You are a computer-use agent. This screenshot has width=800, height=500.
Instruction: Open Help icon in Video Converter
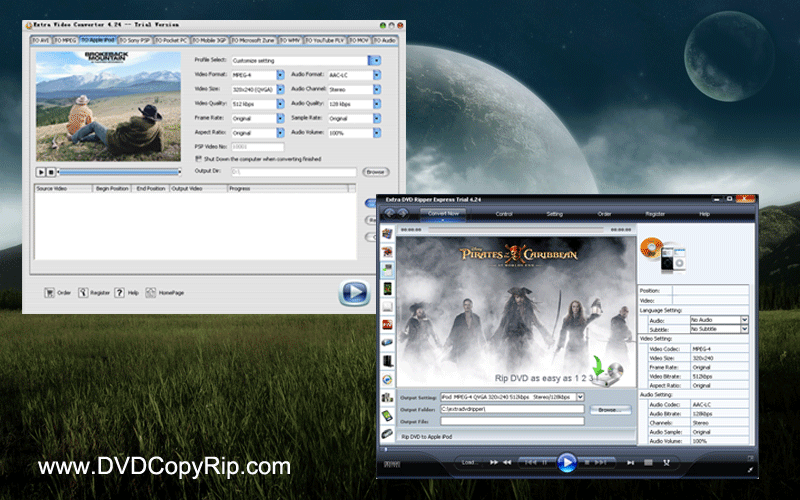119,292
